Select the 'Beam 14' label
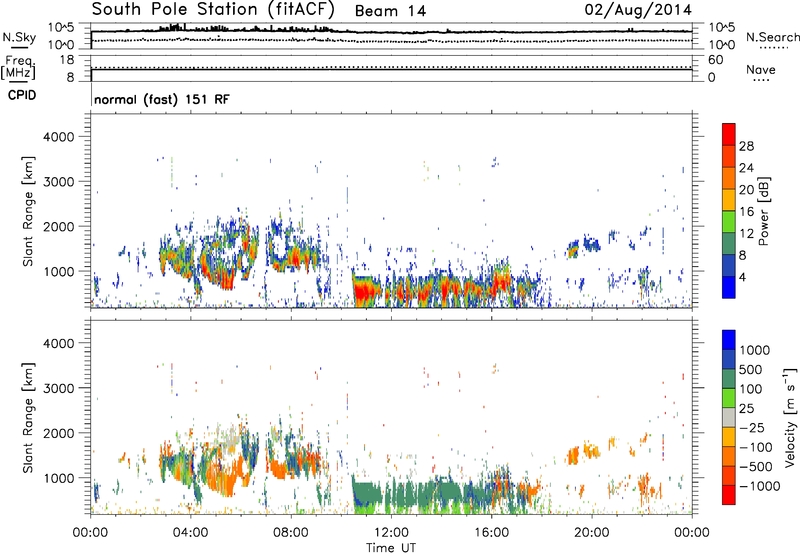800x554 pixels. (x=390, y=11)
